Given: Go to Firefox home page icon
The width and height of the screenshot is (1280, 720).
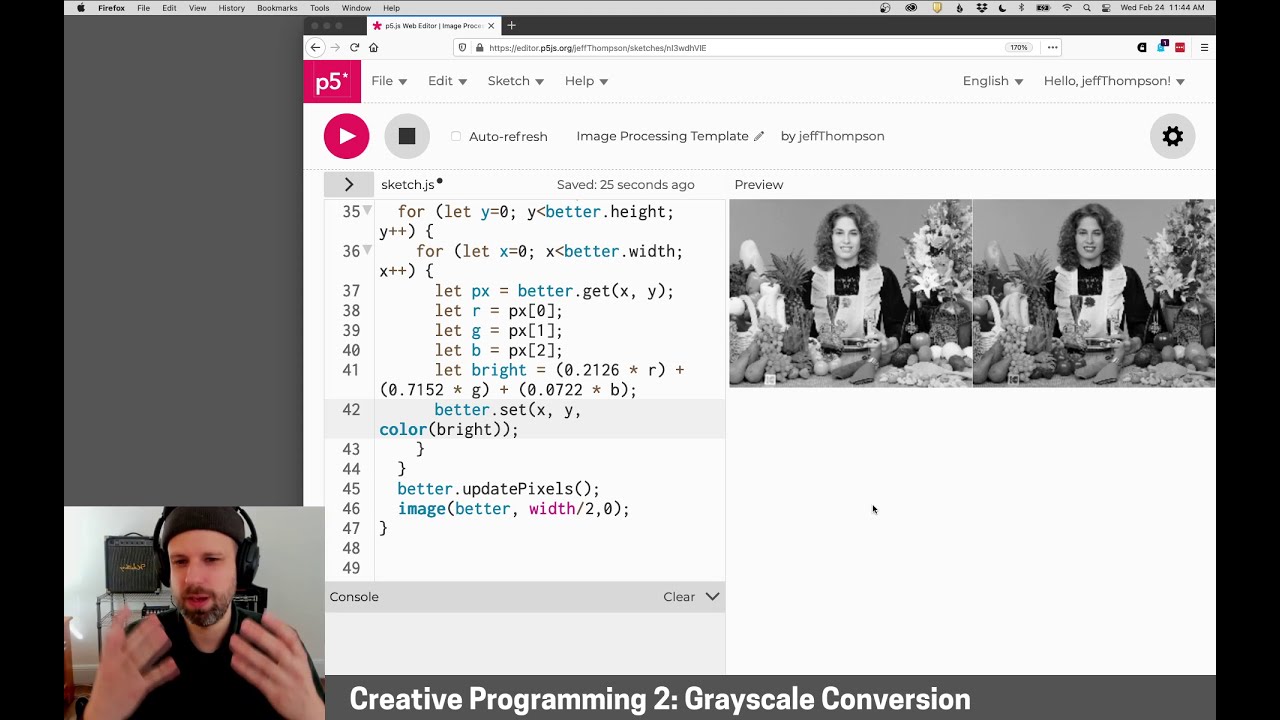Looking at the screenshot, I should click(373, 47).
